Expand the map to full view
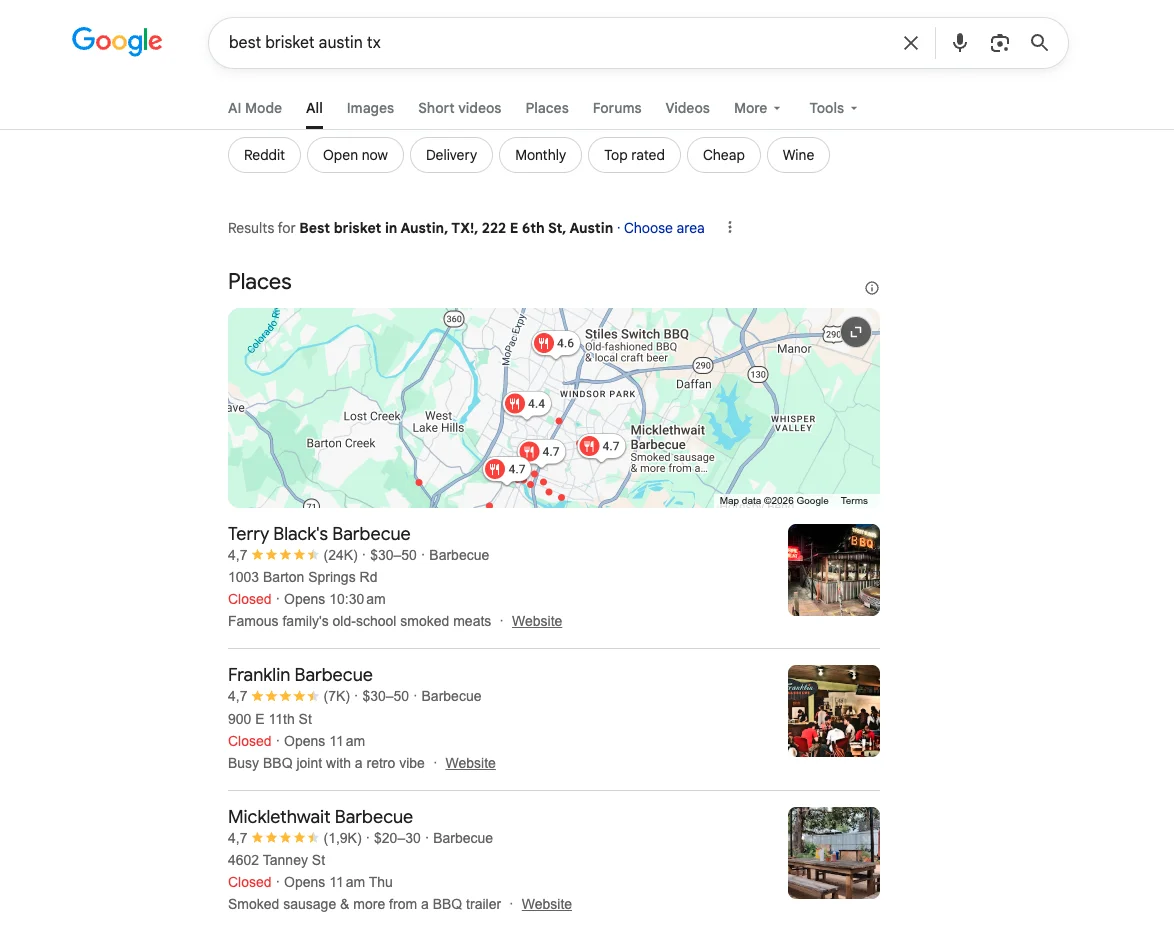The height and width of the screenshot is (926, 1174). coord(855,332)
